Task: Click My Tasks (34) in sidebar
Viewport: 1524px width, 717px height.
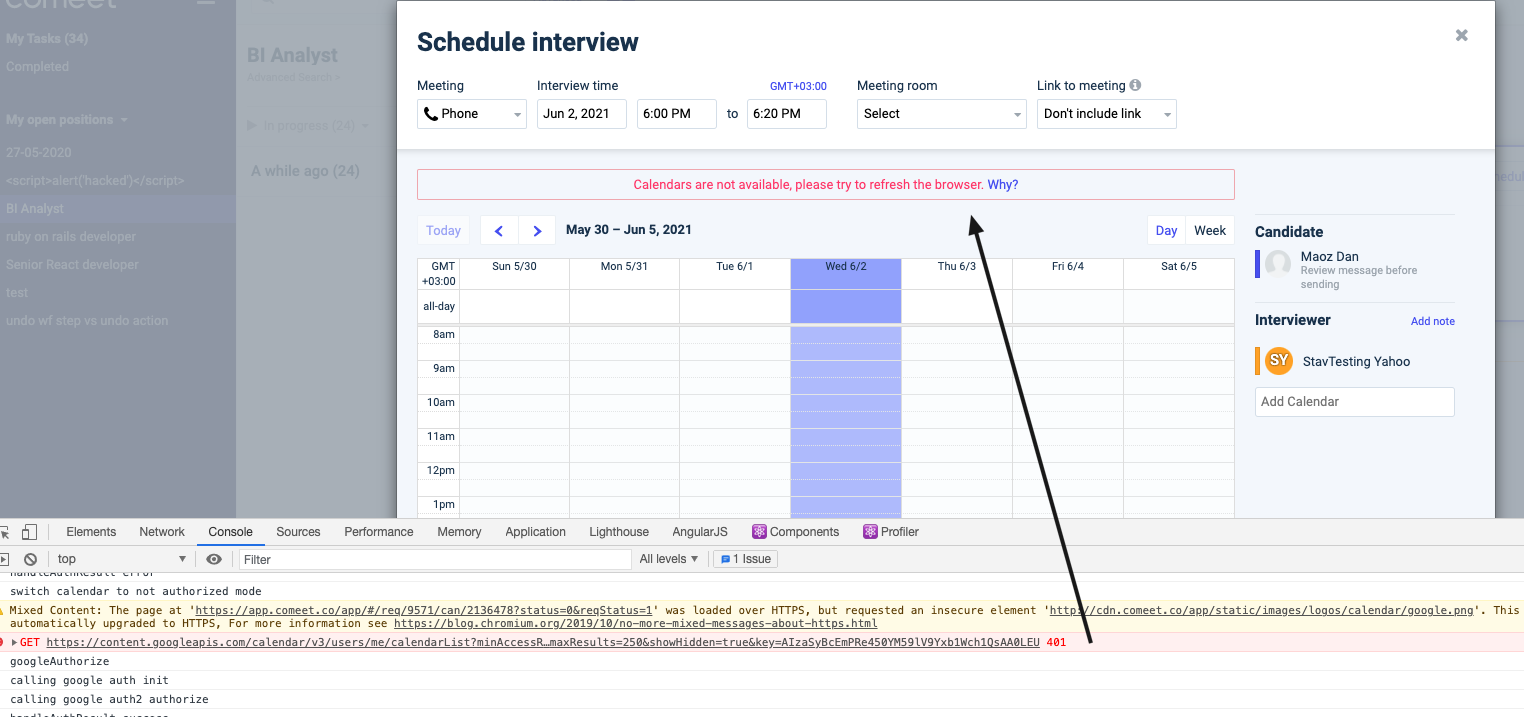Action: click(47, 39)
